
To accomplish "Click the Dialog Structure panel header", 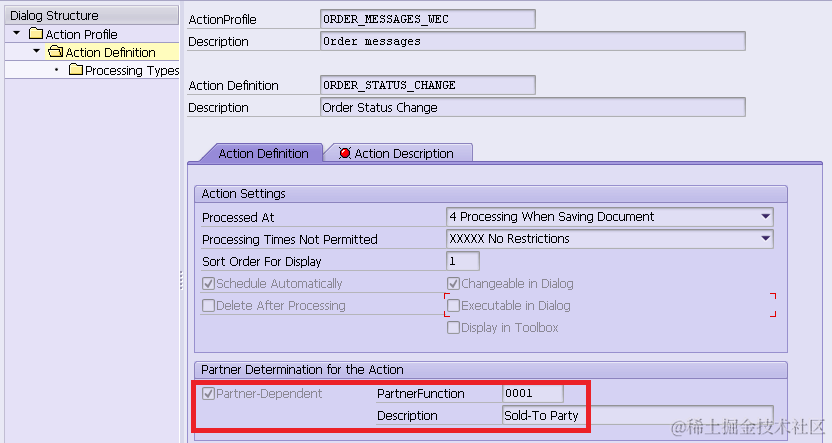I will [91, 15].
